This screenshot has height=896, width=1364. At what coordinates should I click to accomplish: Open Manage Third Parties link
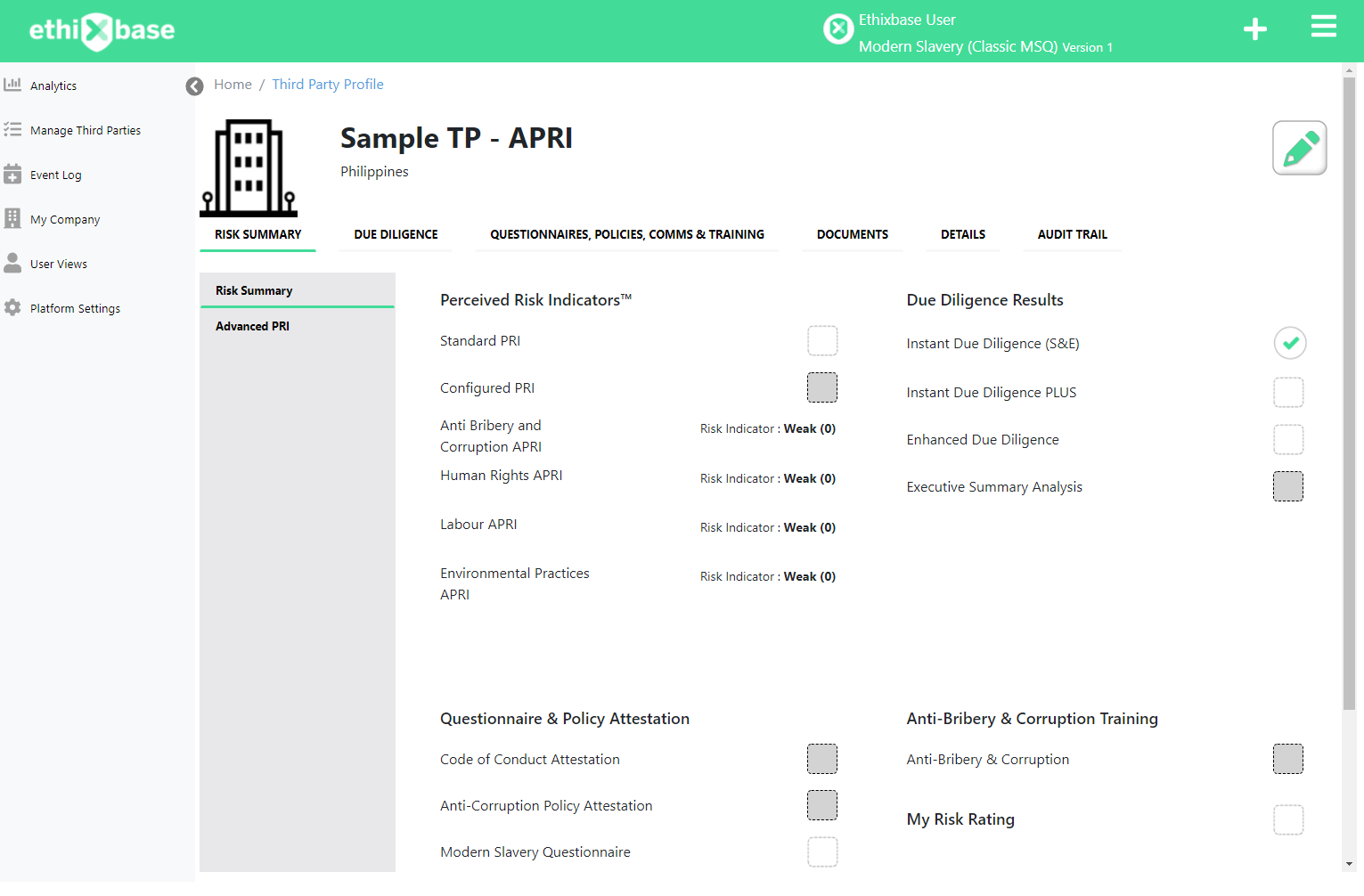tap(86, 130)
